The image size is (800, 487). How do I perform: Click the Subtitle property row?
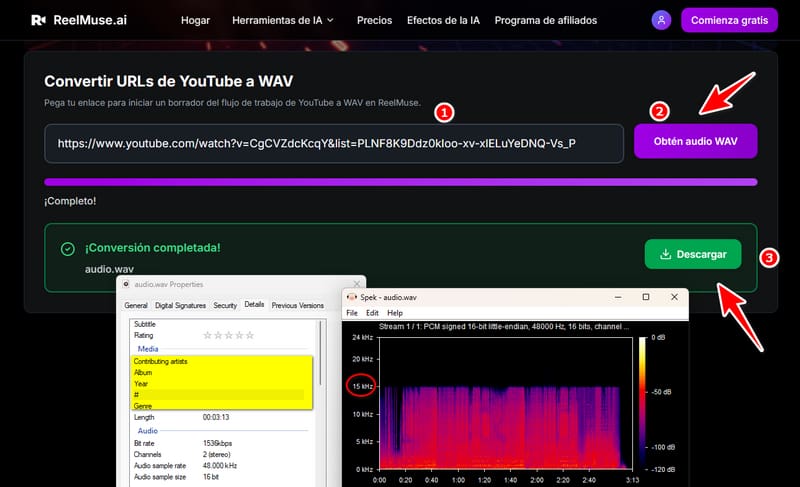221,324
